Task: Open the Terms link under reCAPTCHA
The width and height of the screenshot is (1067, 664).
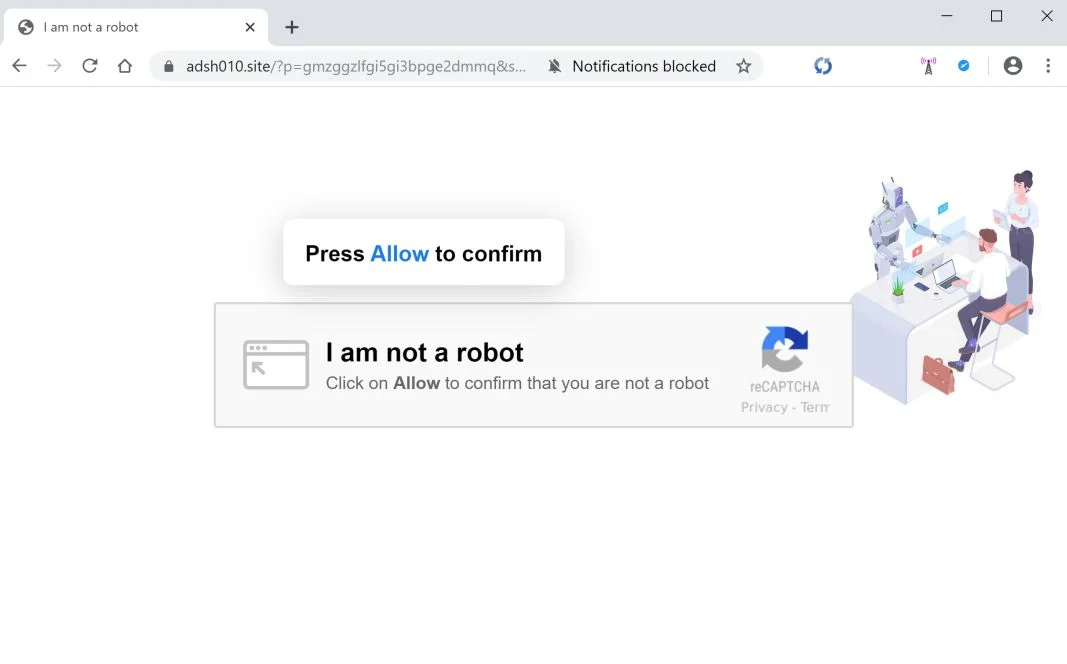Action: pos(815,407)
